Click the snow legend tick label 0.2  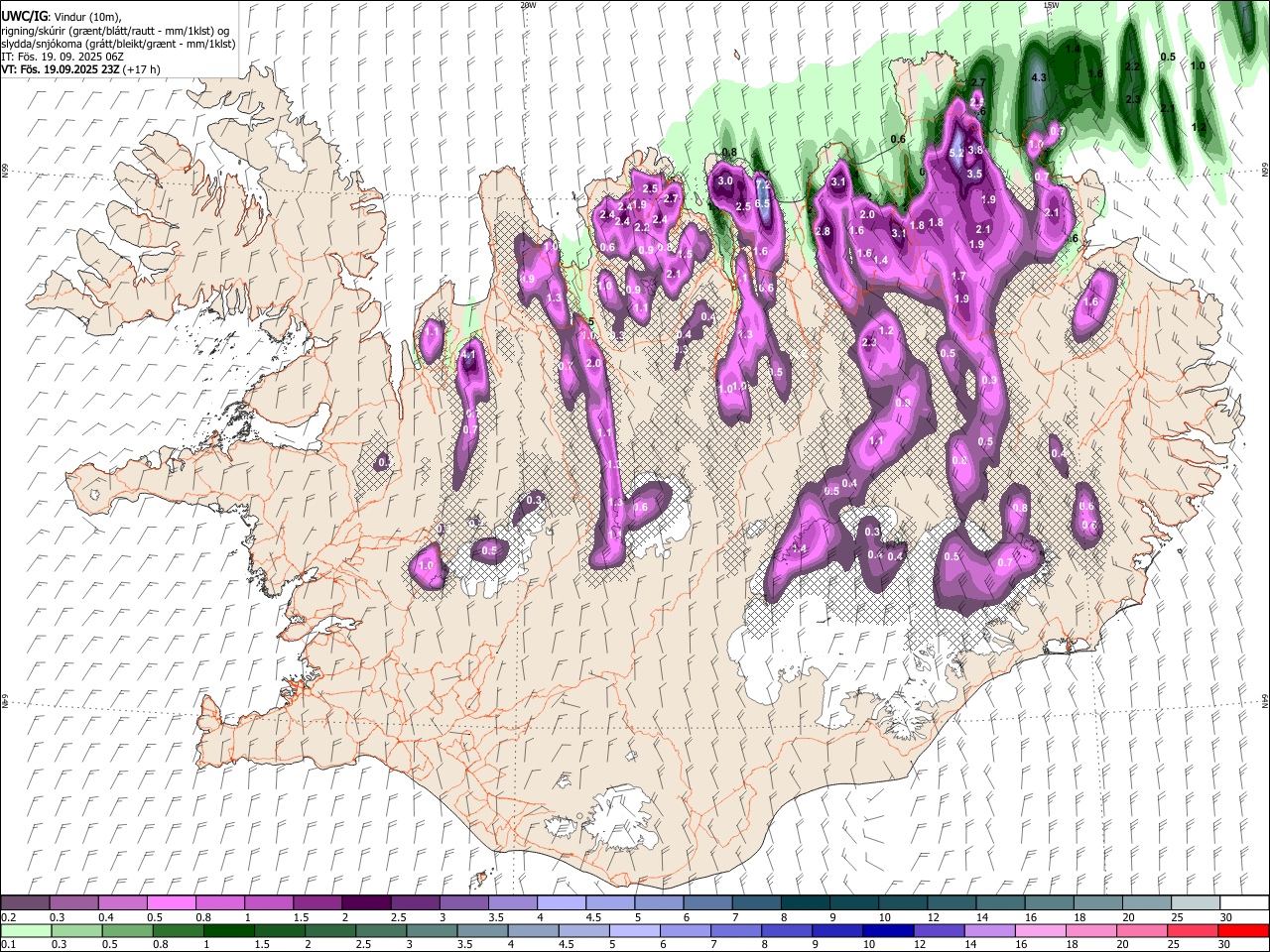coord(8,918)
